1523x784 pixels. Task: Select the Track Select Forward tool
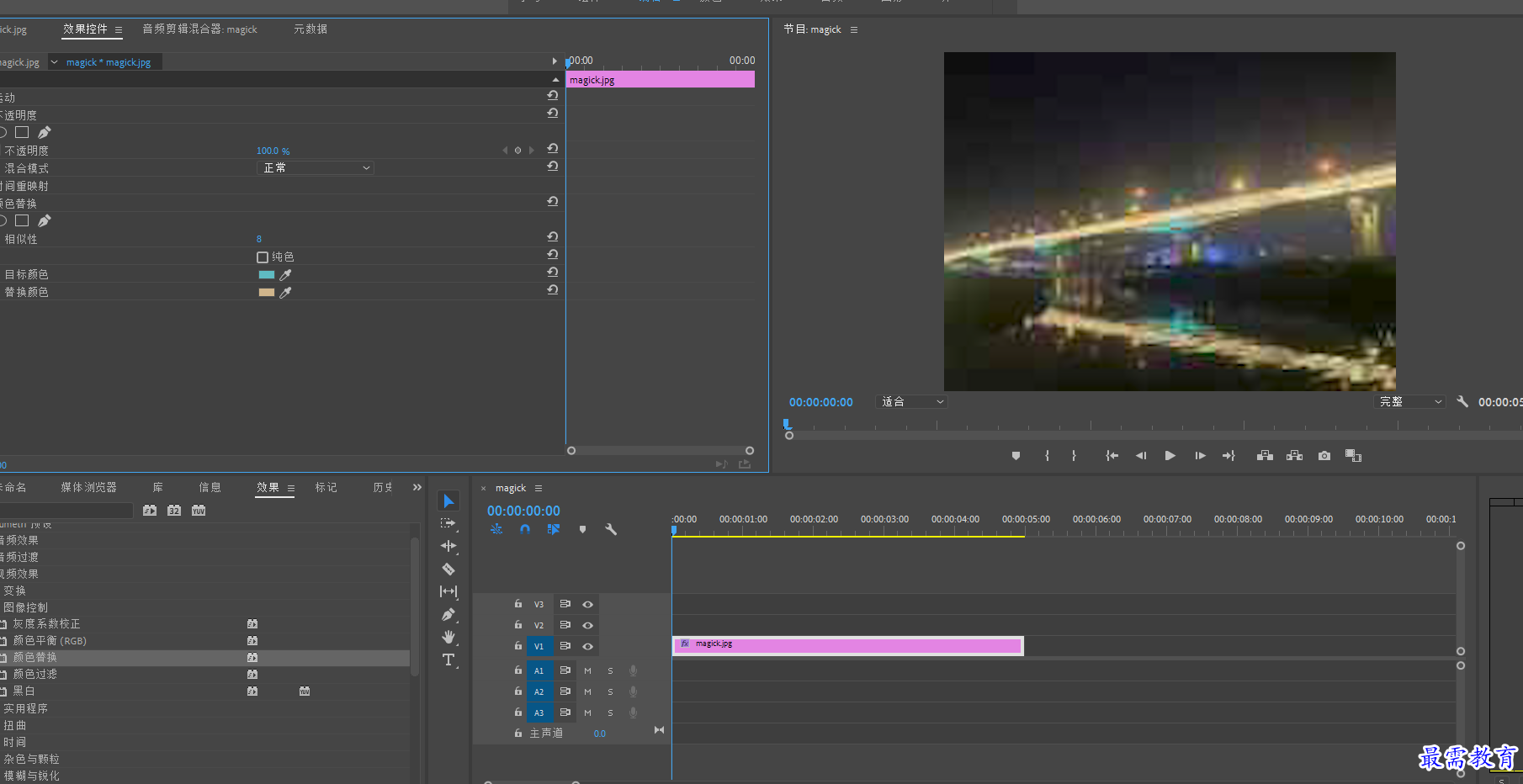pyautogui.click(x=448, y=523)
